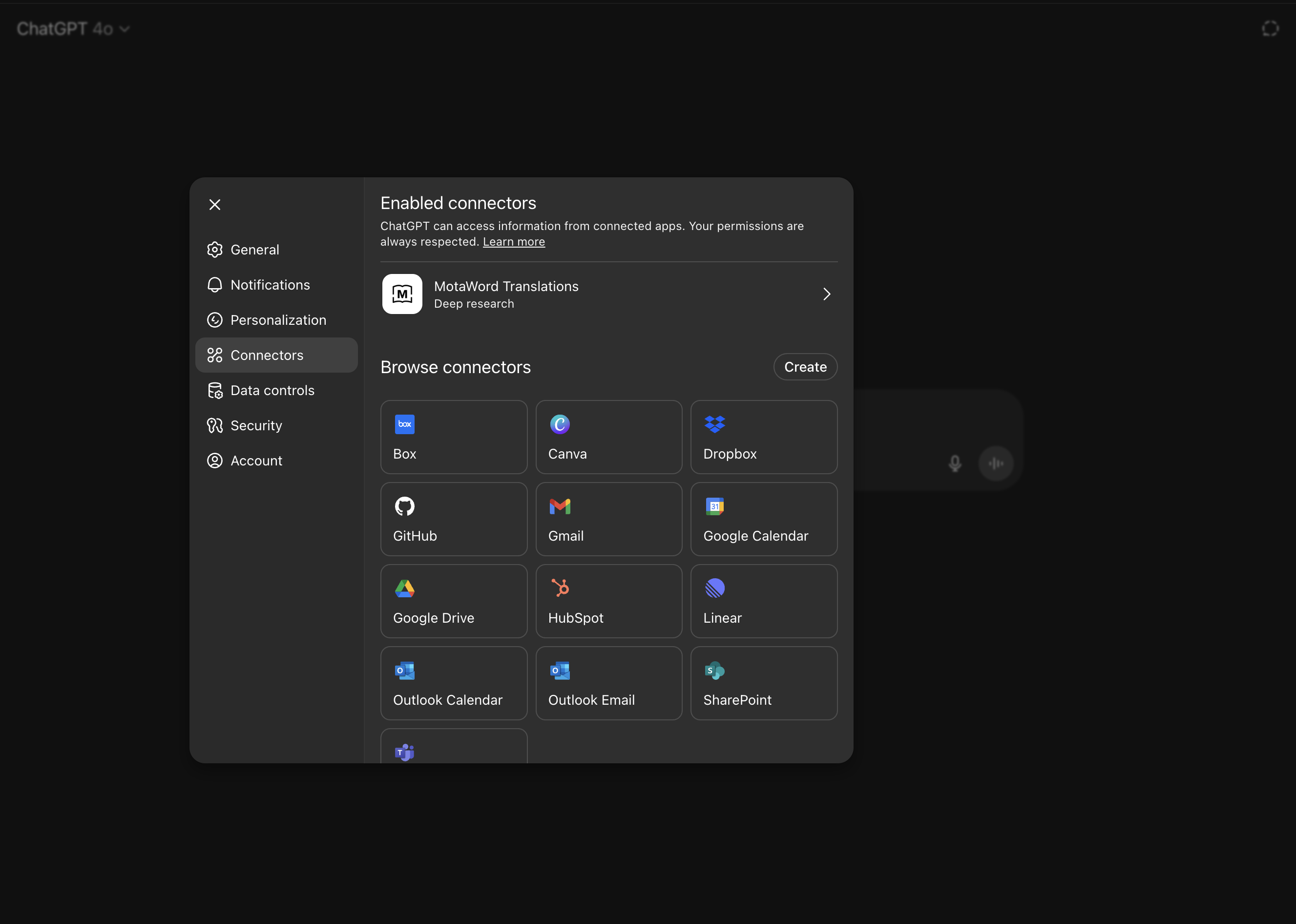Open the Dropbox connector card
Image resolution: width=1296 pixels, height=924 pixels.
click(764, 437)
